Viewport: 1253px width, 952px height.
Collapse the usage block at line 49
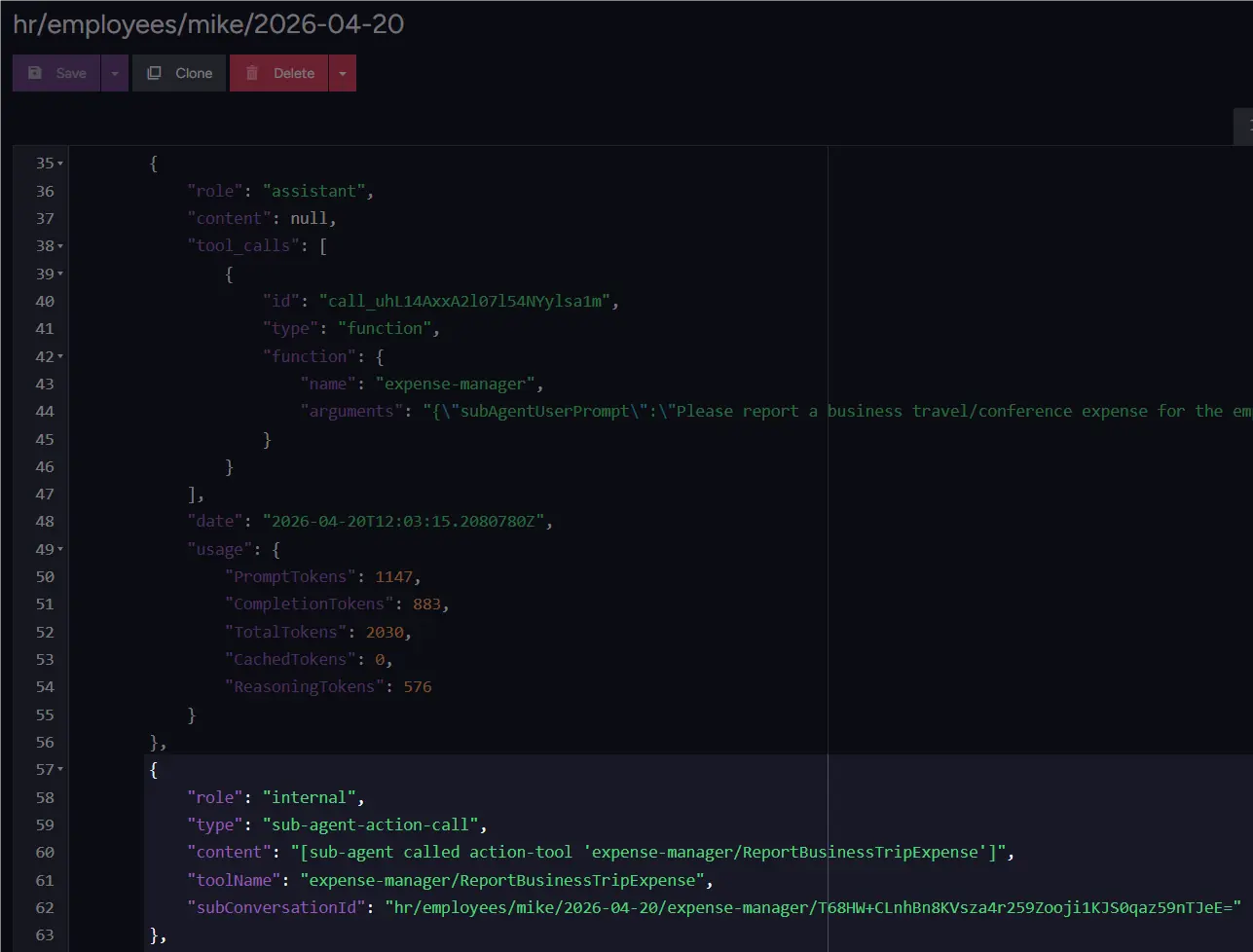tap(61, 550)
